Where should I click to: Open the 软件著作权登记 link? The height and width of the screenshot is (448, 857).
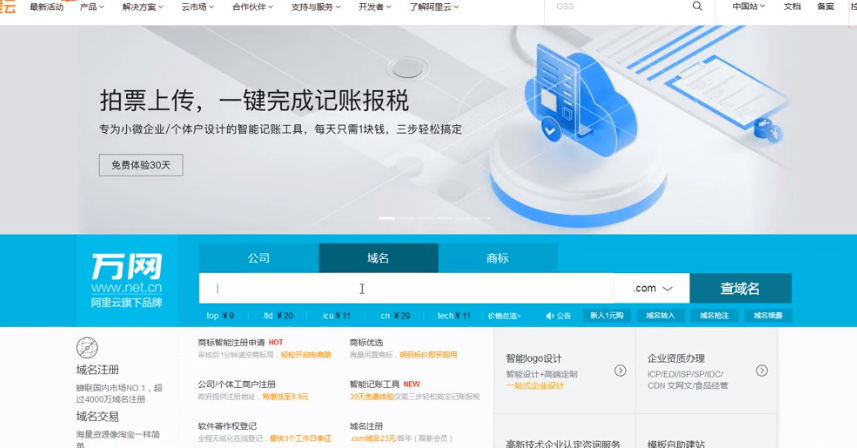[x=227, y=426]
